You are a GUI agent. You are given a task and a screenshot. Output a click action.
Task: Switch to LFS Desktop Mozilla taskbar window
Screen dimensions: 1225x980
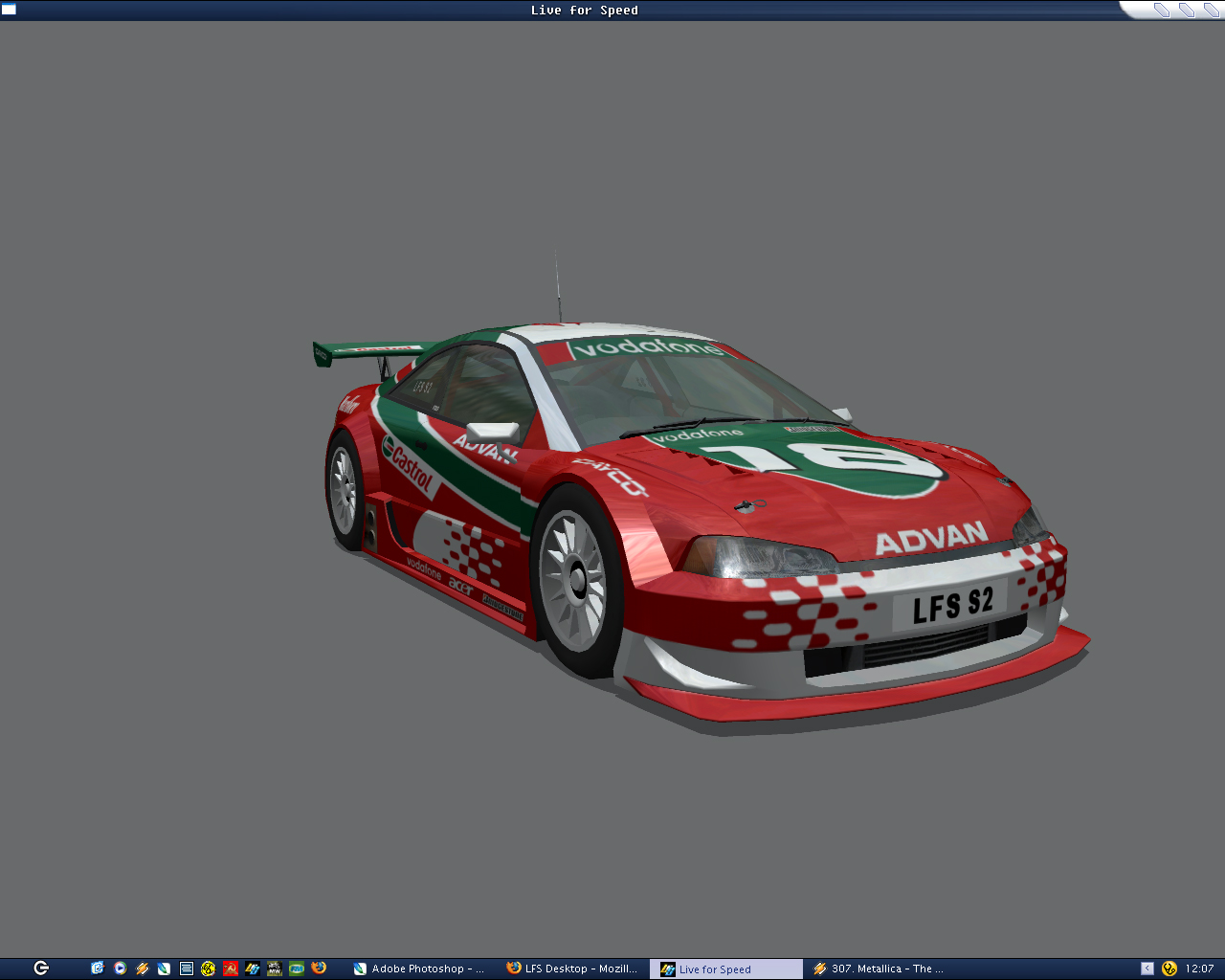[572, 969]
